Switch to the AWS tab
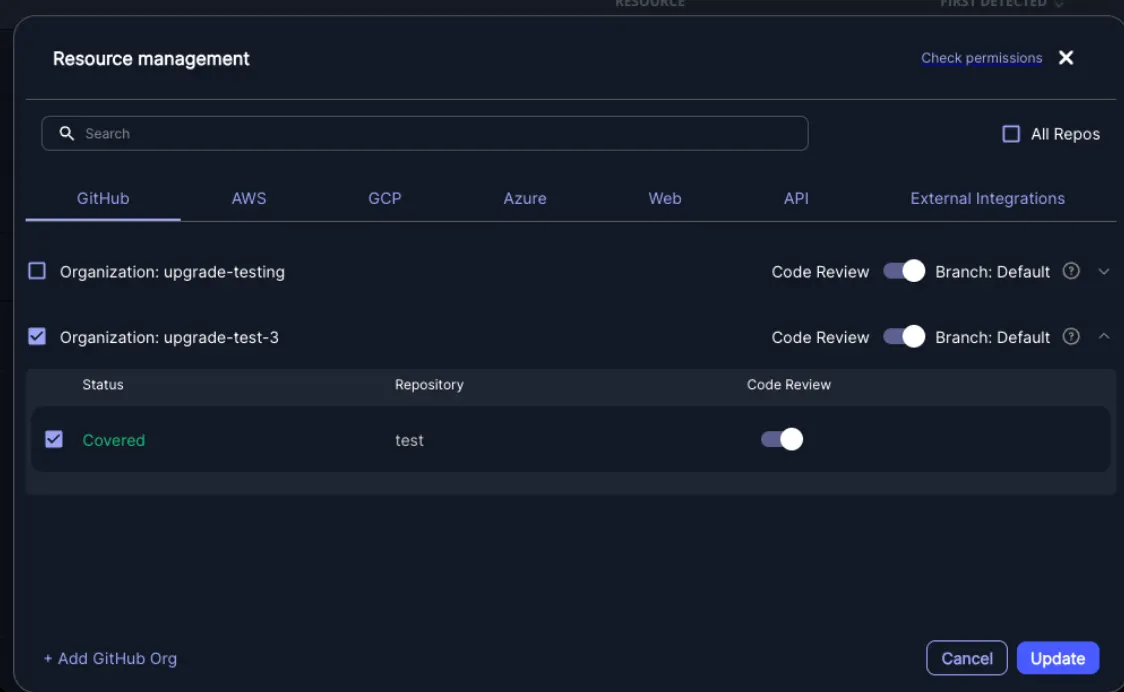This screenshot has height=692, width=1124. (249, 199)
